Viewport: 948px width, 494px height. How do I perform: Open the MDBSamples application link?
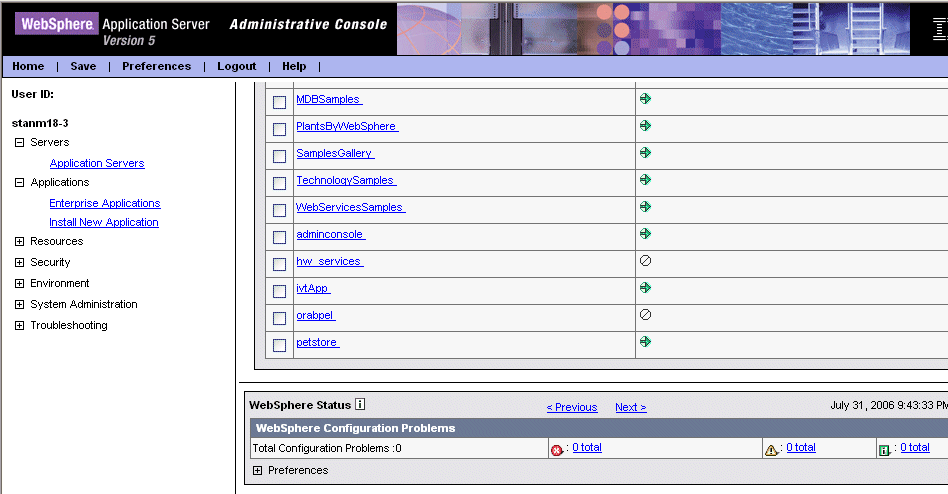coord(330,99)
